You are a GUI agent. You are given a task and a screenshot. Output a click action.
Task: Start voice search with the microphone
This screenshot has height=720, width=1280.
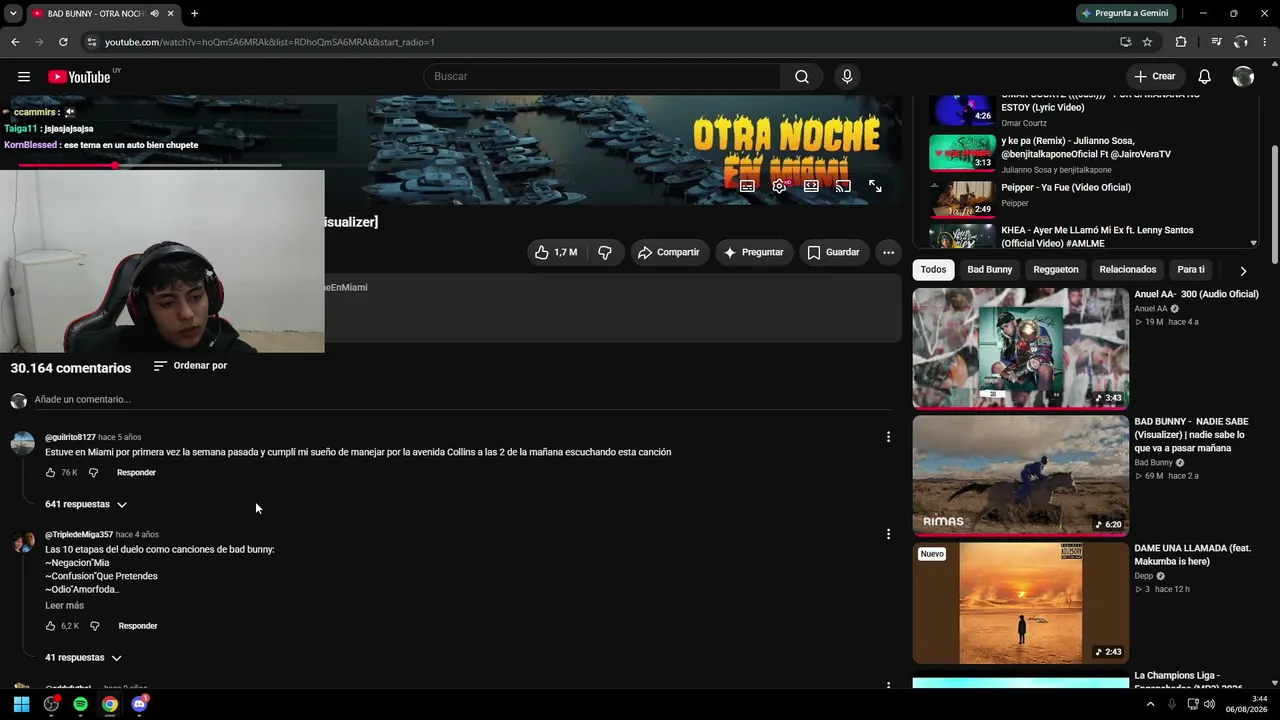coord(847,77)
